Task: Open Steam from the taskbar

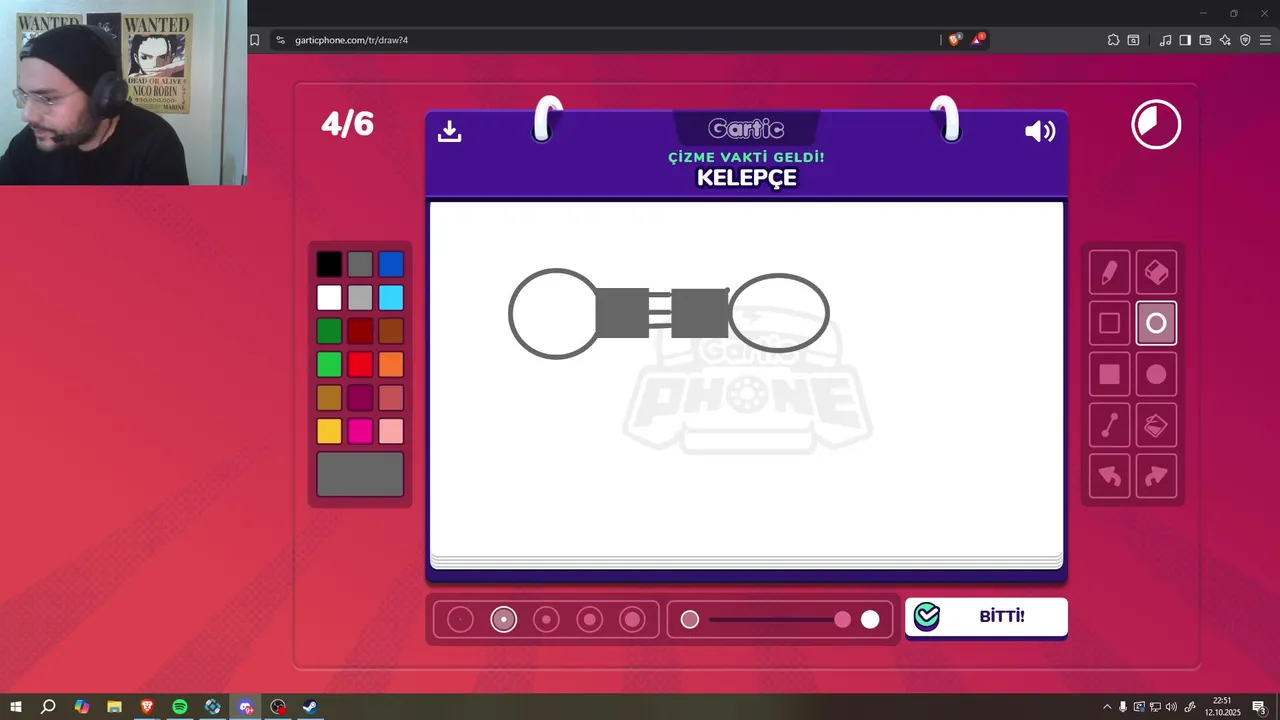Action: tap(311, 706)
